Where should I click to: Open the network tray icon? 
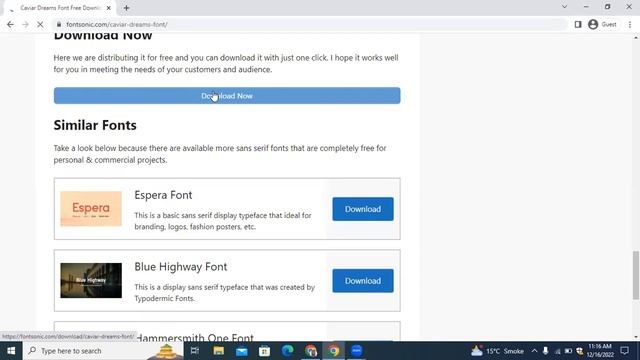(x=557, y=351)
